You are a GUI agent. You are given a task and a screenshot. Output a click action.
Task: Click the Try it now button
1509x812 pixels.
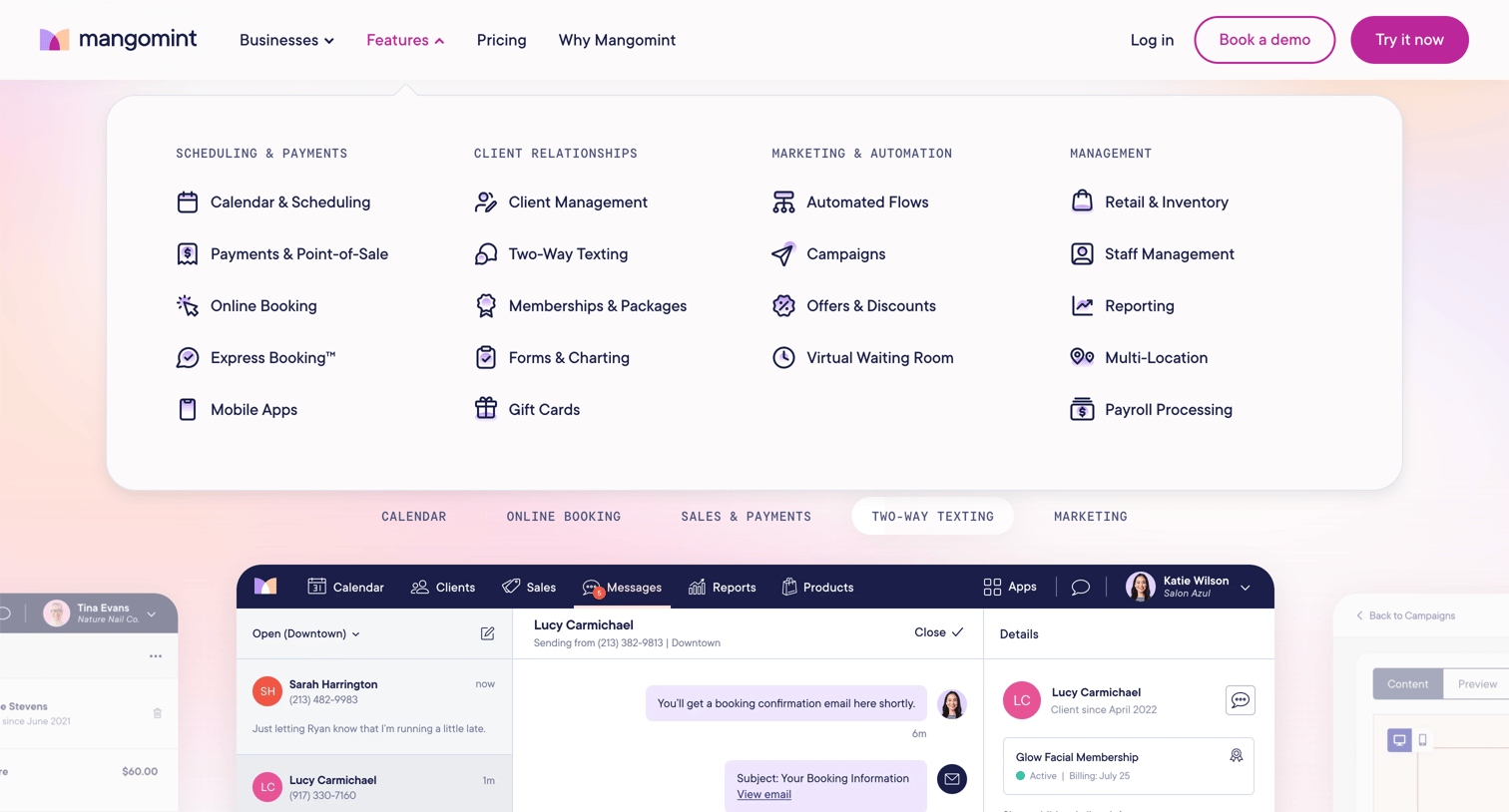(1409, 40)
